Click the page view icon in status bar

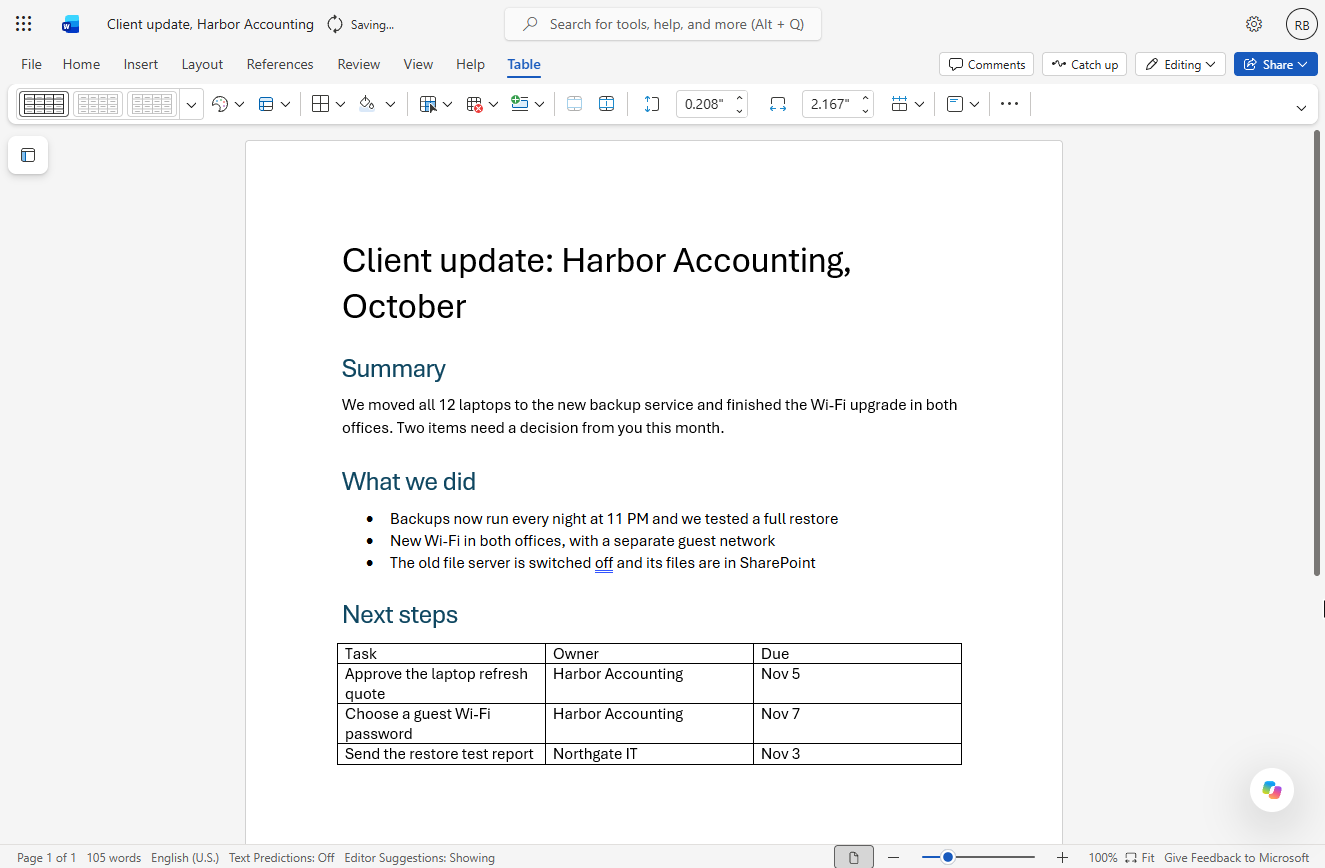coord(854,857)
